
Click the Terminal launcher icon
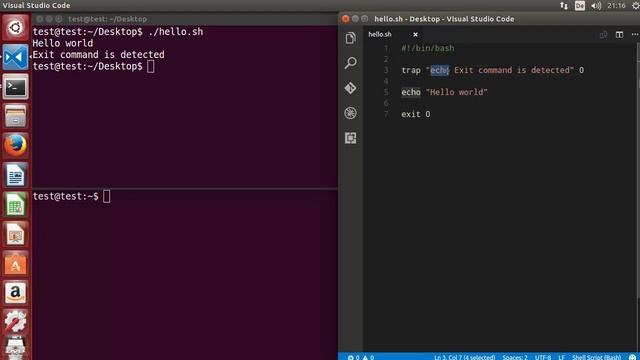click(x=16, y=87)
